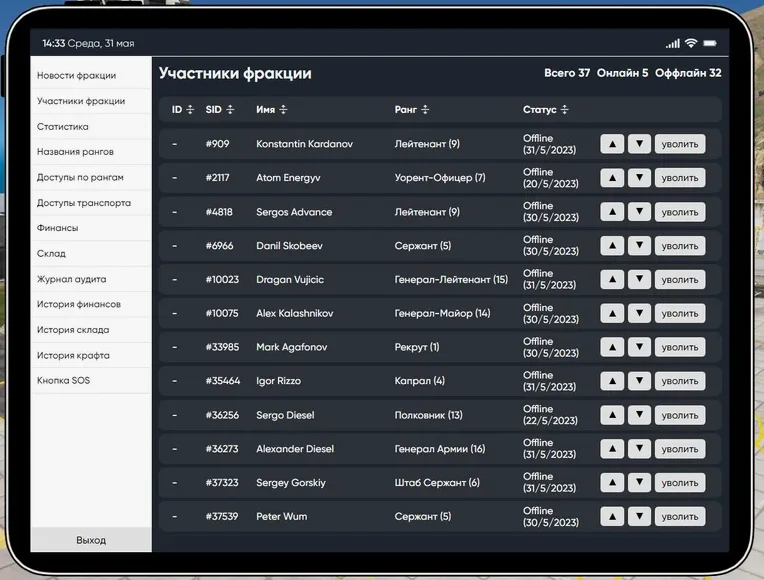Sort members by Ранг column
The height and width of the screenshot is (580, 764).
click(412, 110)
